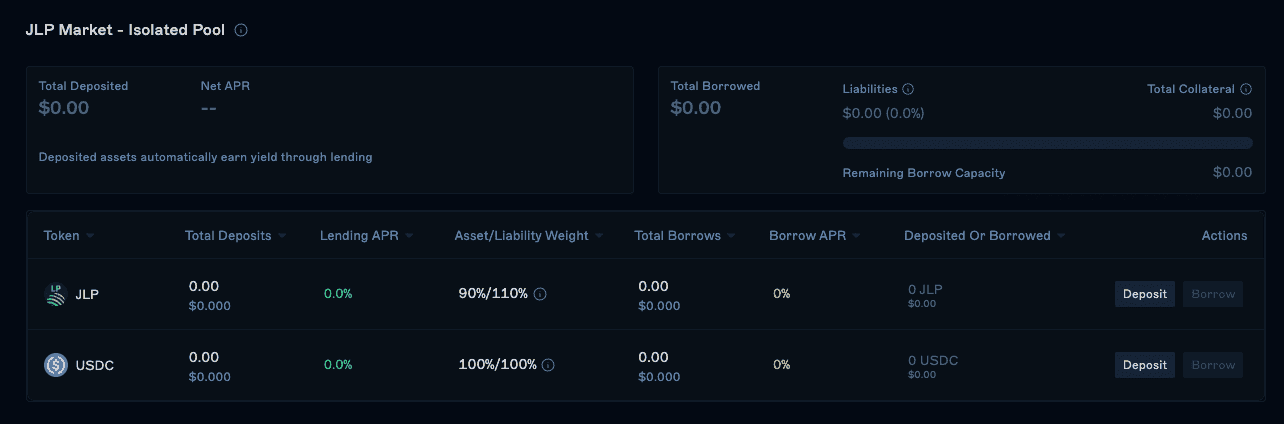Screen dimensions: 1284x424
Task: Deposit into the JLP row
Action: [1145, 294]
